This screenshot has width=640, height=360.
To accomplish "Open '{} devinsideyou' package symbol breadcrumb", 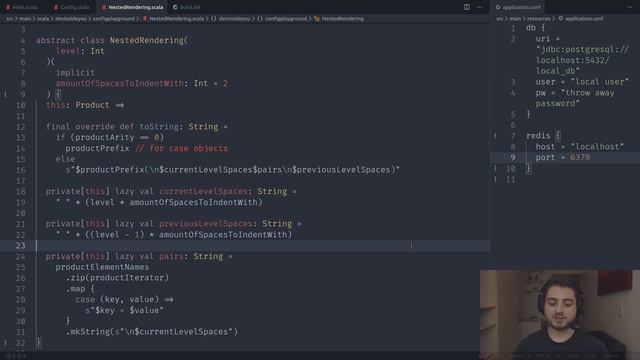I will [x=231, y=19].
